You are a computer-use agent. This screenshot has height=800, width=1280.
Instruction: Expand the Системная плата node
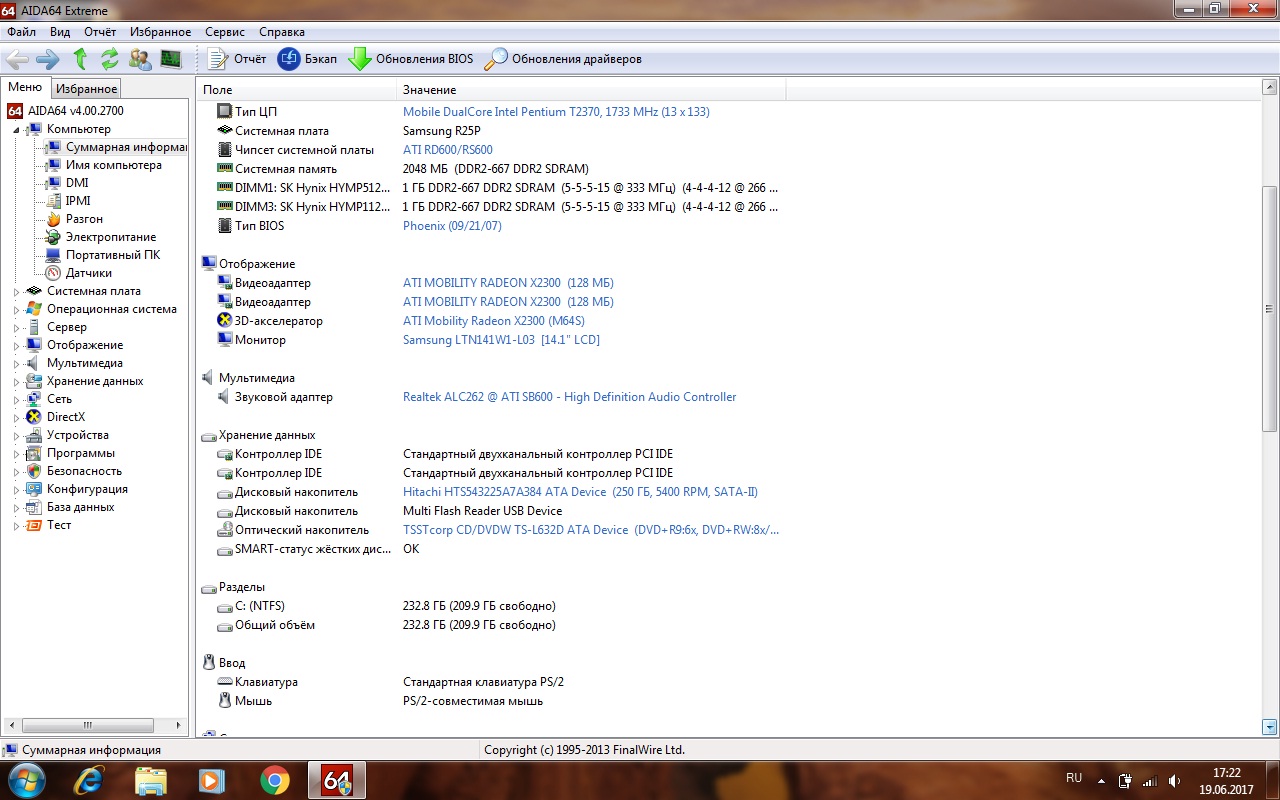click(x=17, y=292)
